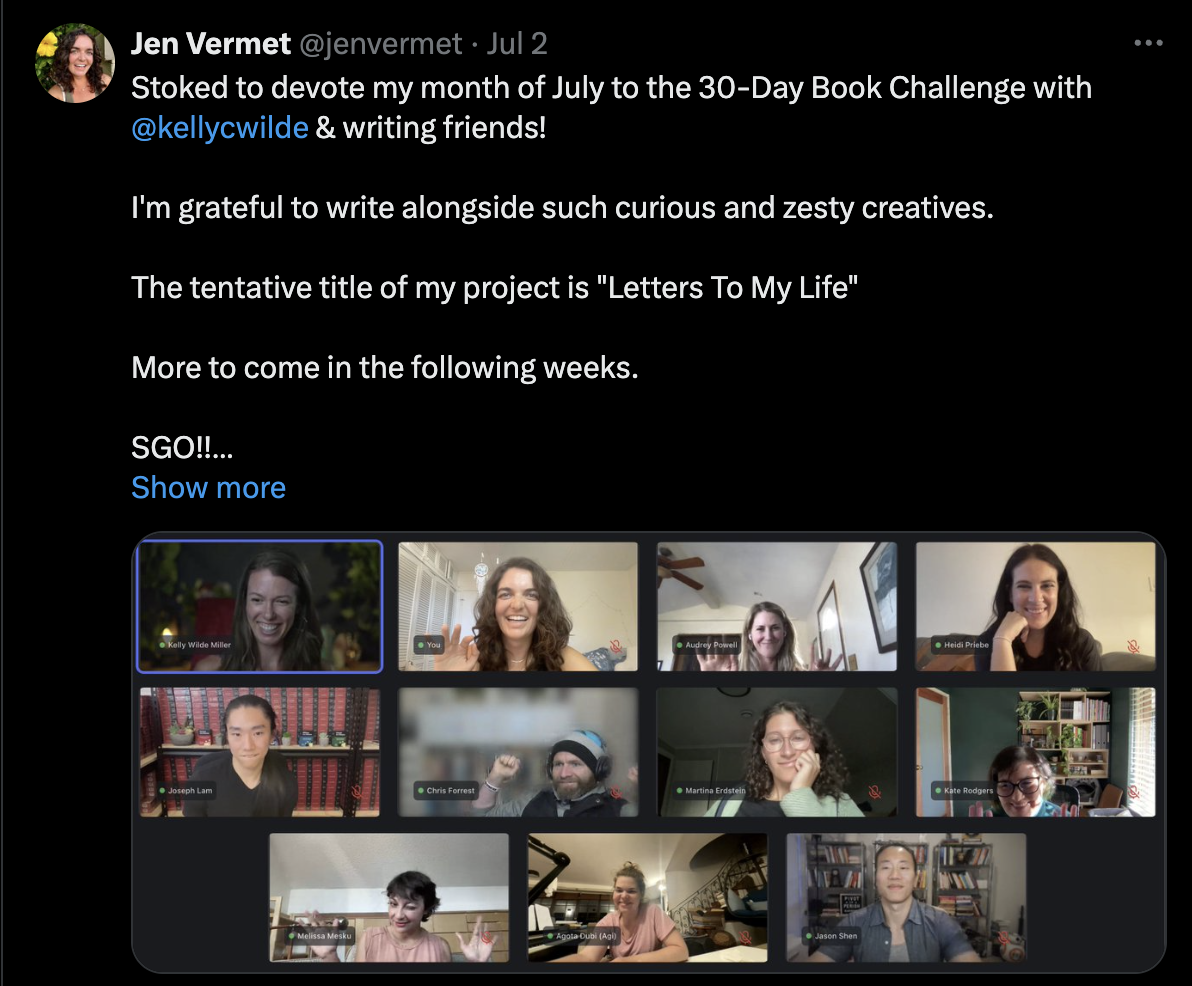The image size is (1192, 986).
Task: Click the Jen Vermet display name
Action: point(211,44)
